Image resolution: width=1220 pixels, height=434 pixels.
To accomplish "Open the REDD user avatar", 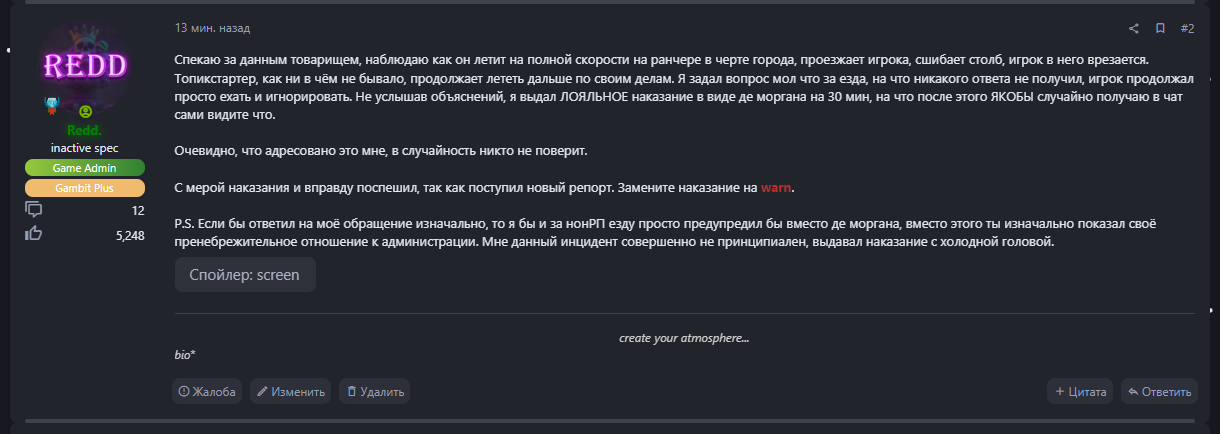I will click(x=85, y=67).
